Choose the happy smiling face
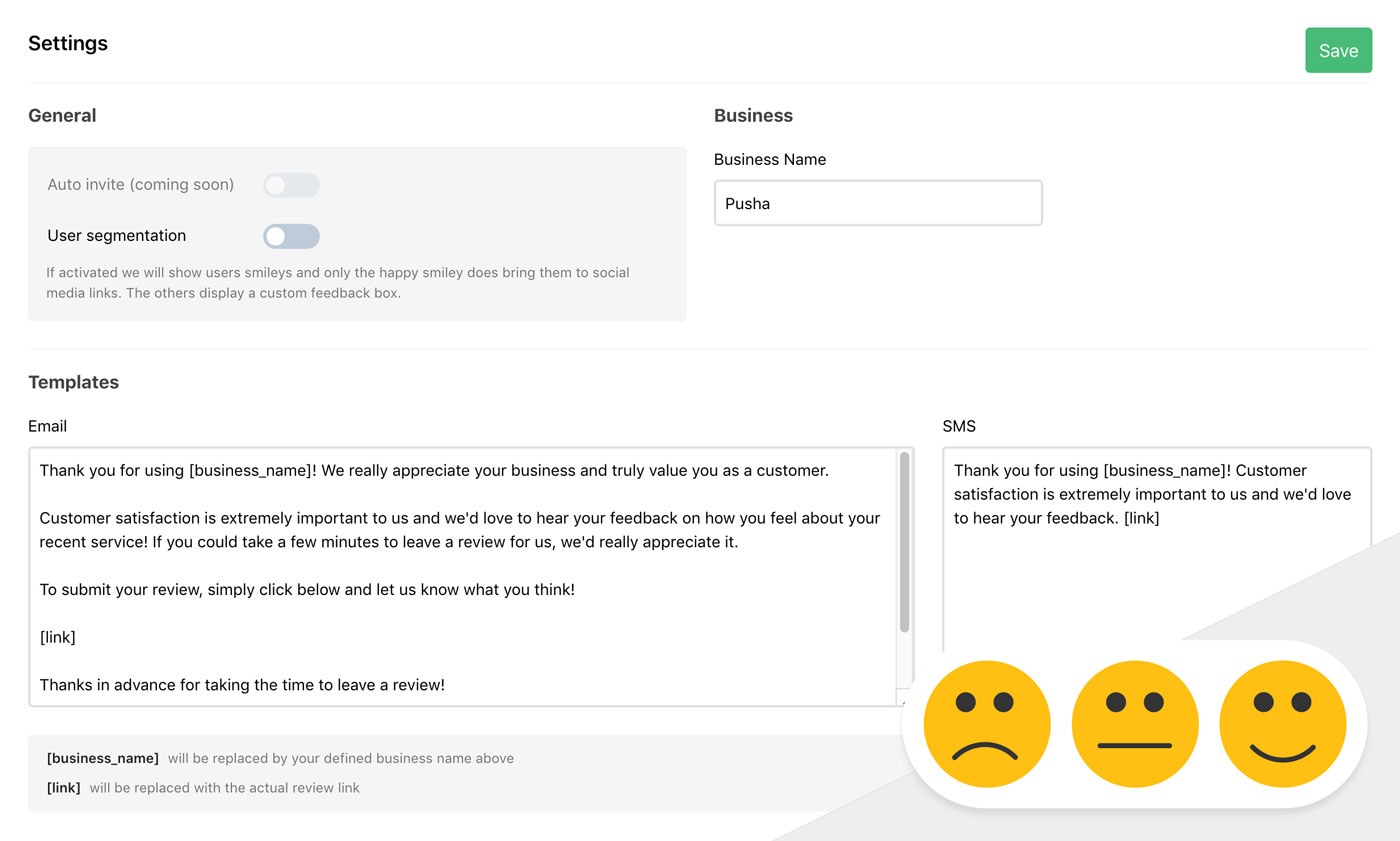This screenshot has height=841, width=1400. click(x=1282, y=724)
